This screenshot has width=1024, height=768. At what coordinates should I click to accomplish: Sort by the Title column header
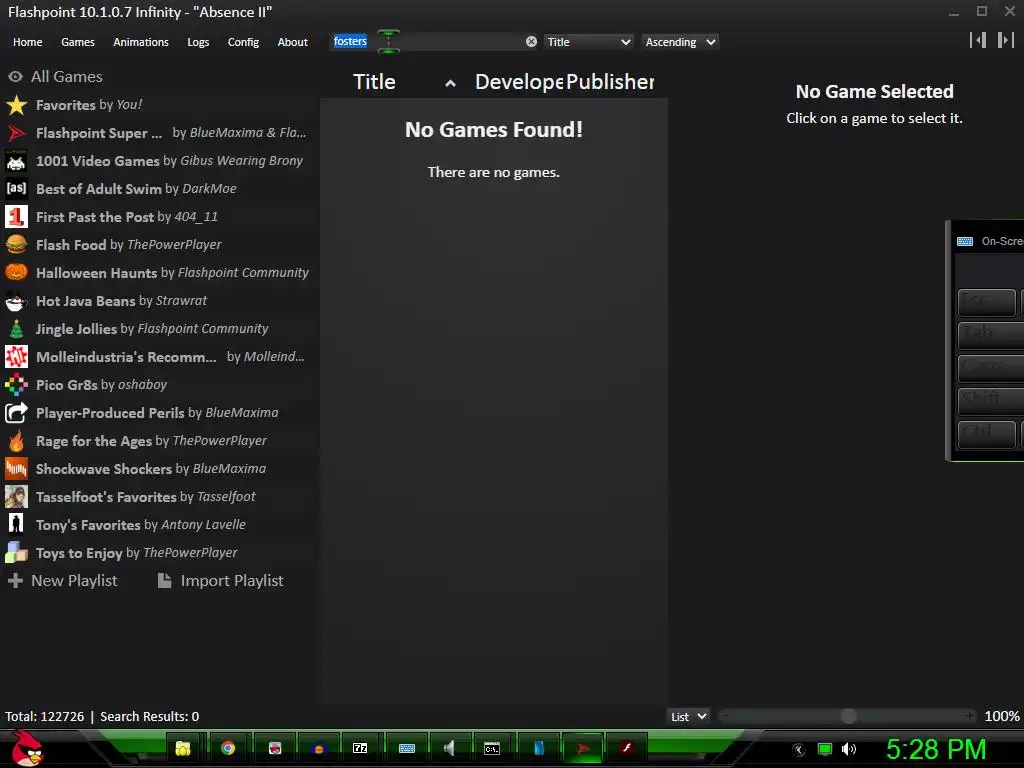coord(374,82)
